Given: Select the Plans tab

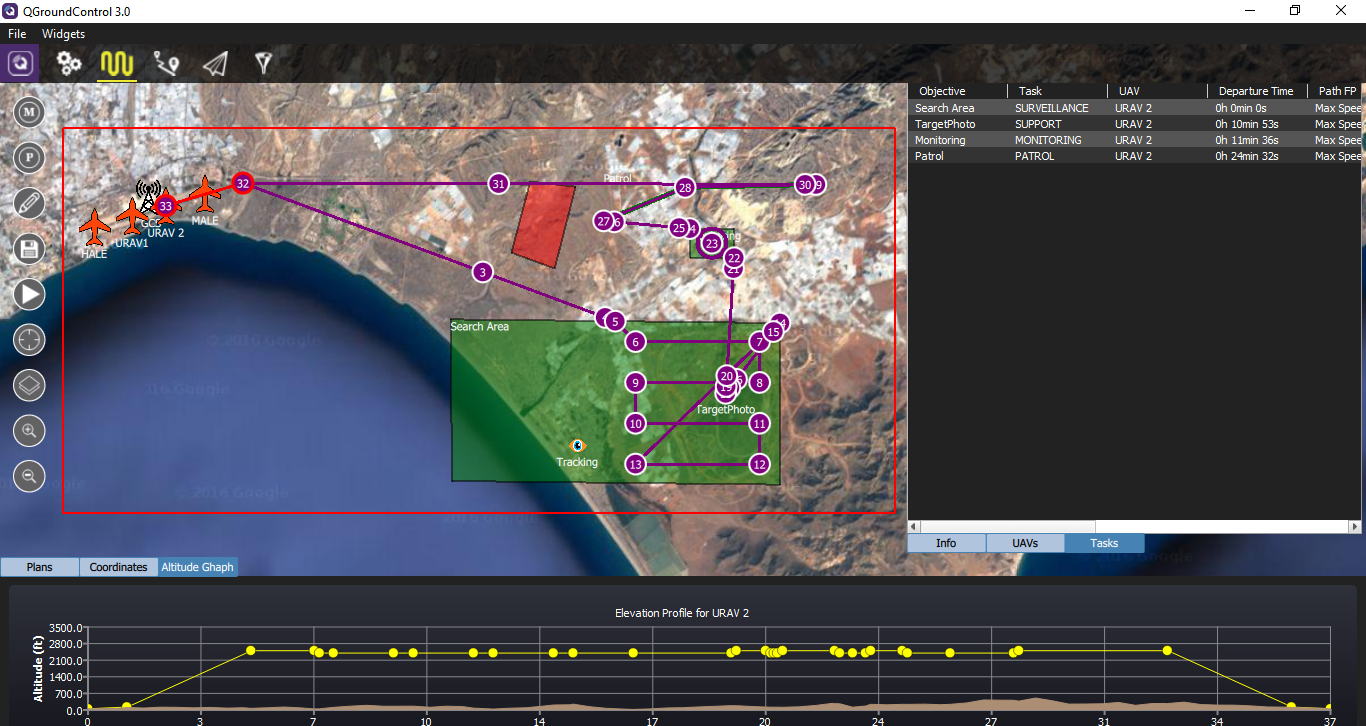Looking at the screenshot, I should [x=40, y=567].
